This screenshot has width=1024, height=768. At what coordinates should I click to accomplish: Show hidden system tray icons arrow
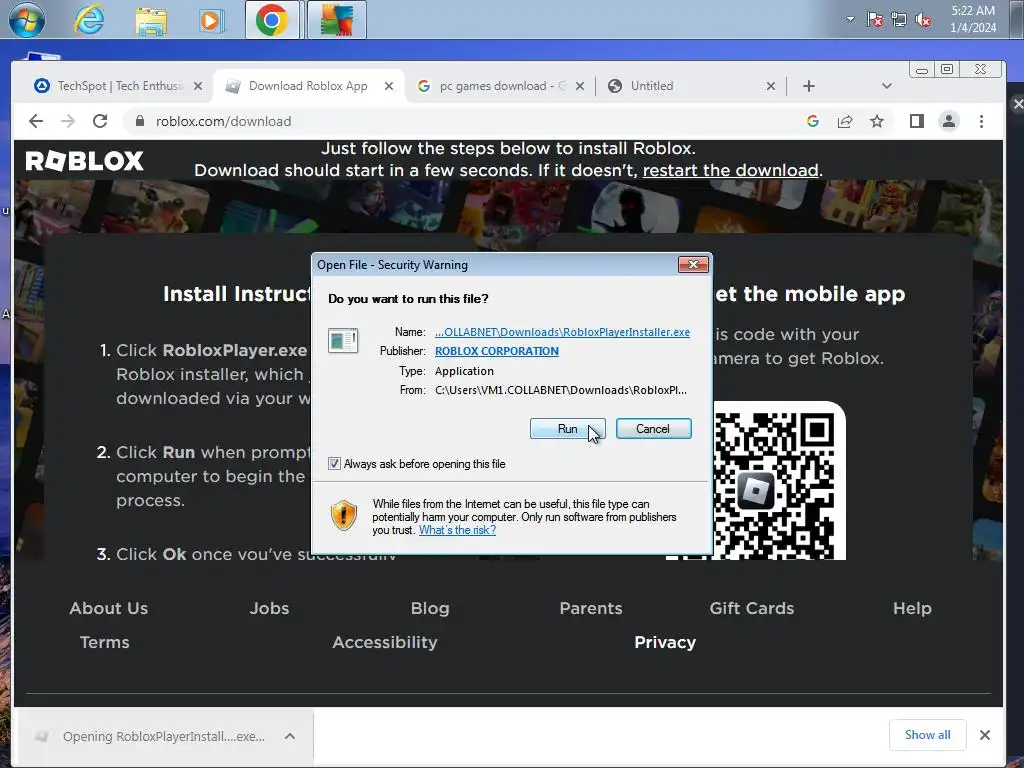(x=850, y=19)
